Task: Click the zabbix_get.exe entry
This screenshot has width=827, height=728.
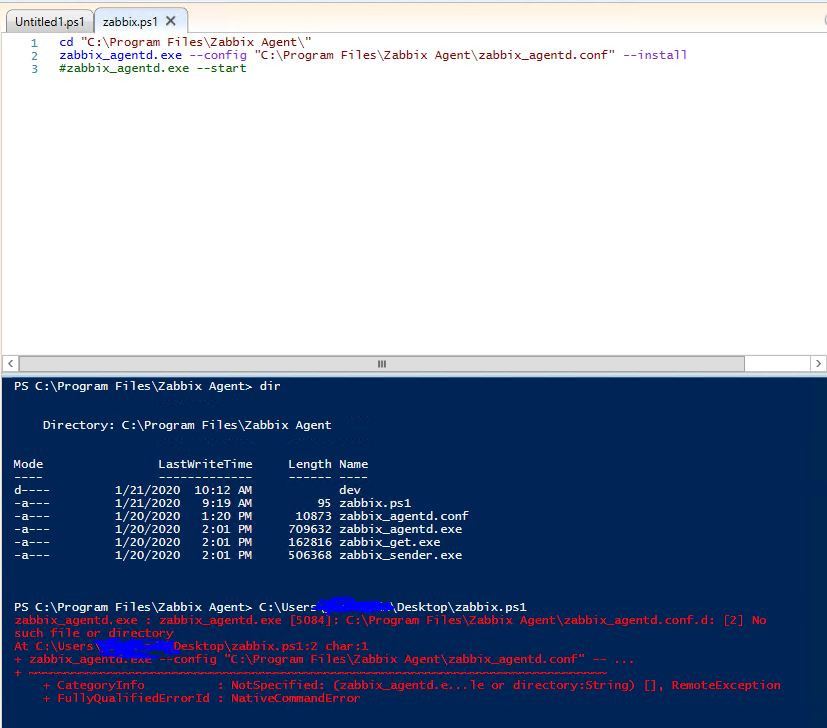Action: (x=392, y=542)
